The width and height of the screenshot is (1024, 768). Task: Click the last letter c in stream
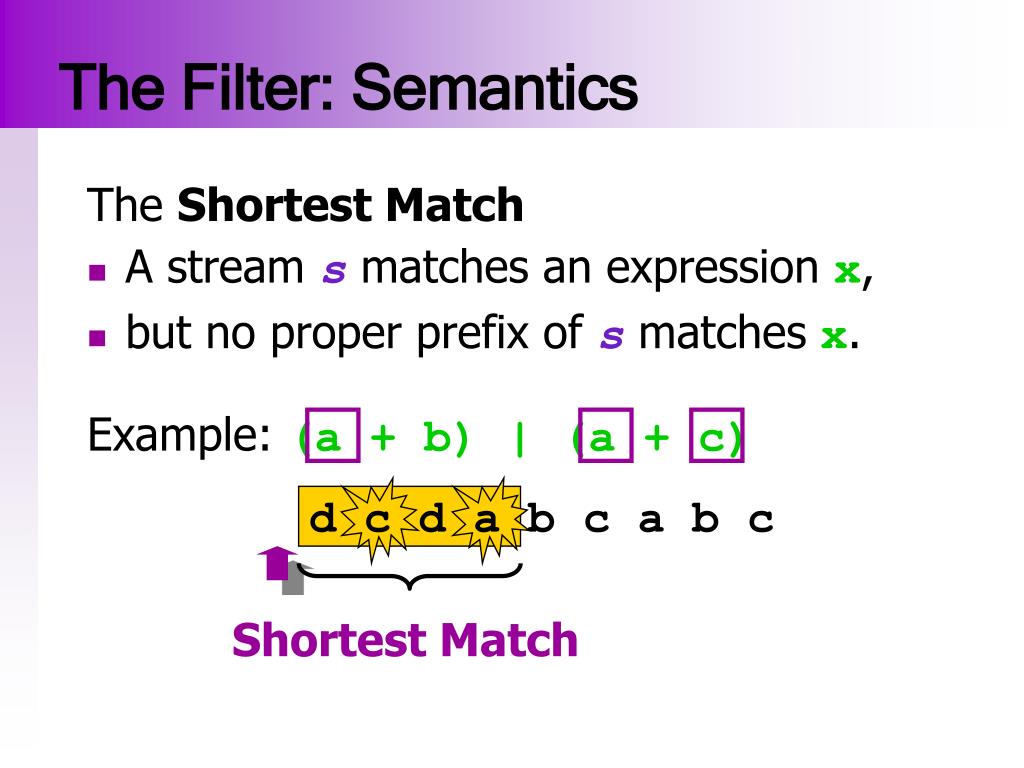(761, 520)
